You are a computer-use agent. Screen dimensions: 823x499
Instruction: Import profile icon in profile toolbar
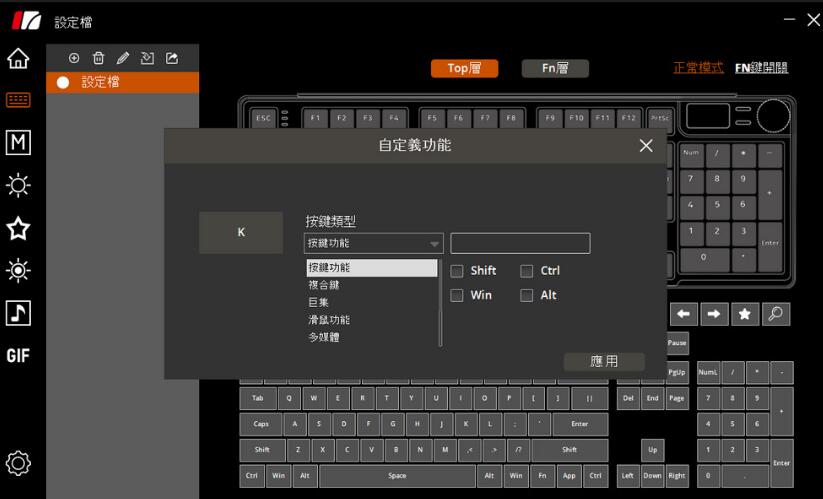[147, 58]
